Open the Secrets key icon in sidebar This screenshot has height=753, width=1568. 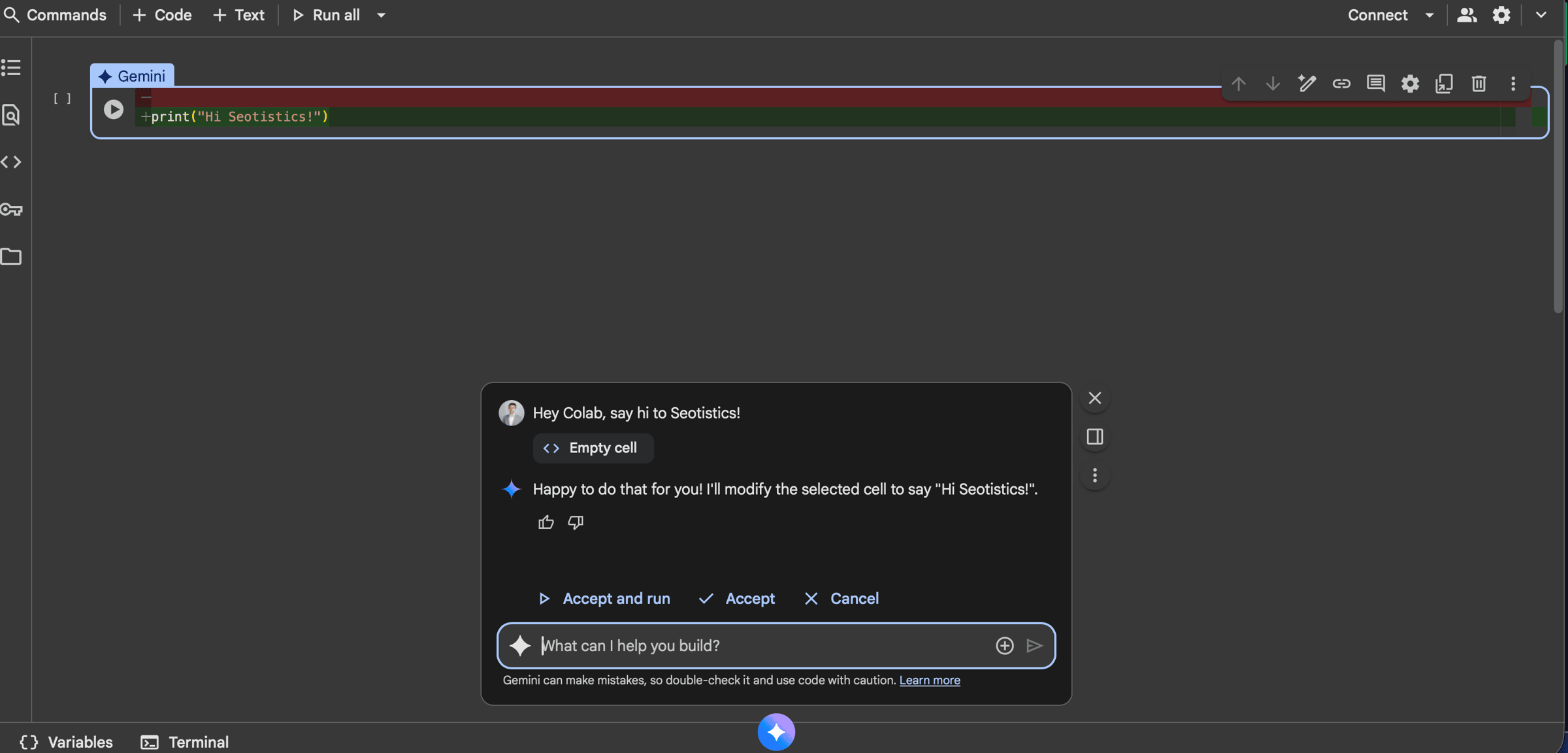11,209
